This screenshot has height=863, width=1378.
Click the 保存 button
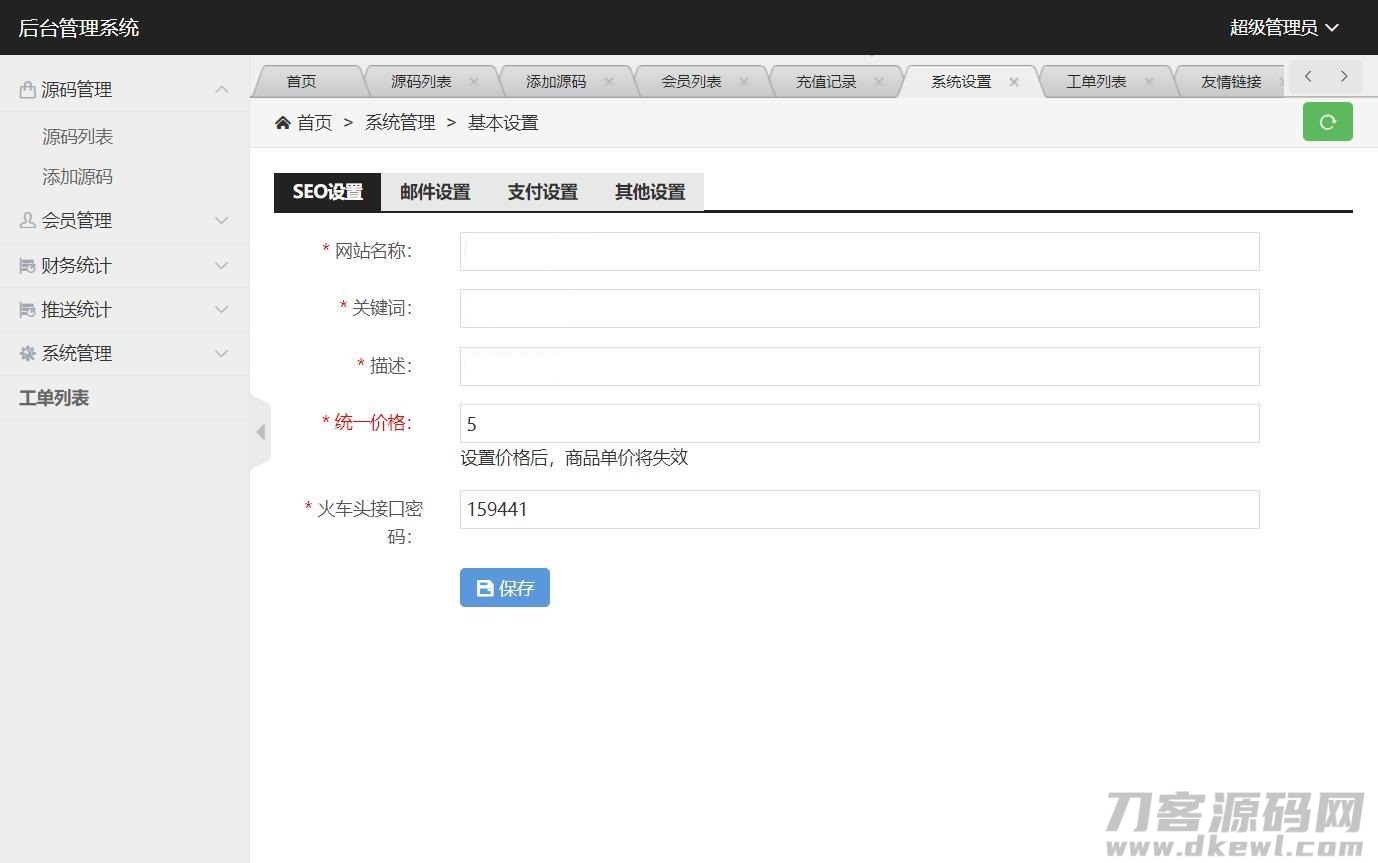(505, 588)
